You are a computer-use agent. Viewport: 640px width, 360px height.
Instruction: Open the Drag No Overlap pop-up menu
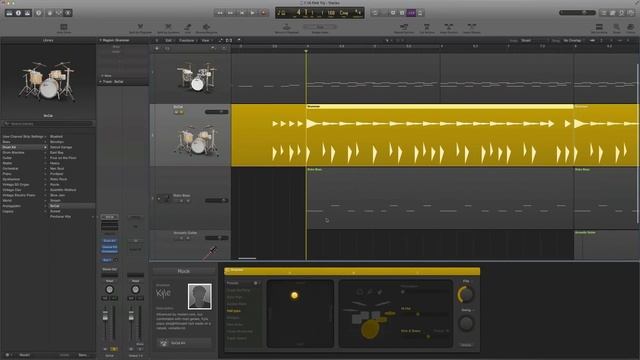pos(574,40)
